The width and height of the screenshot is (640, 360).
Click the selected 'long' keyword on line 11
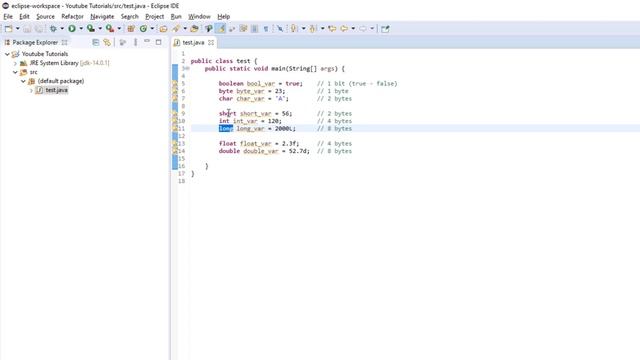pos(226,129)
